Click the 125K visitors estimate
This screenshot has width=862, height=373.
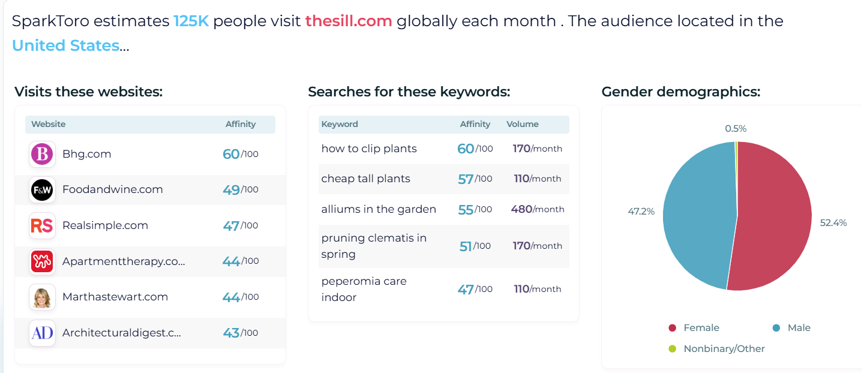point(191,21)
